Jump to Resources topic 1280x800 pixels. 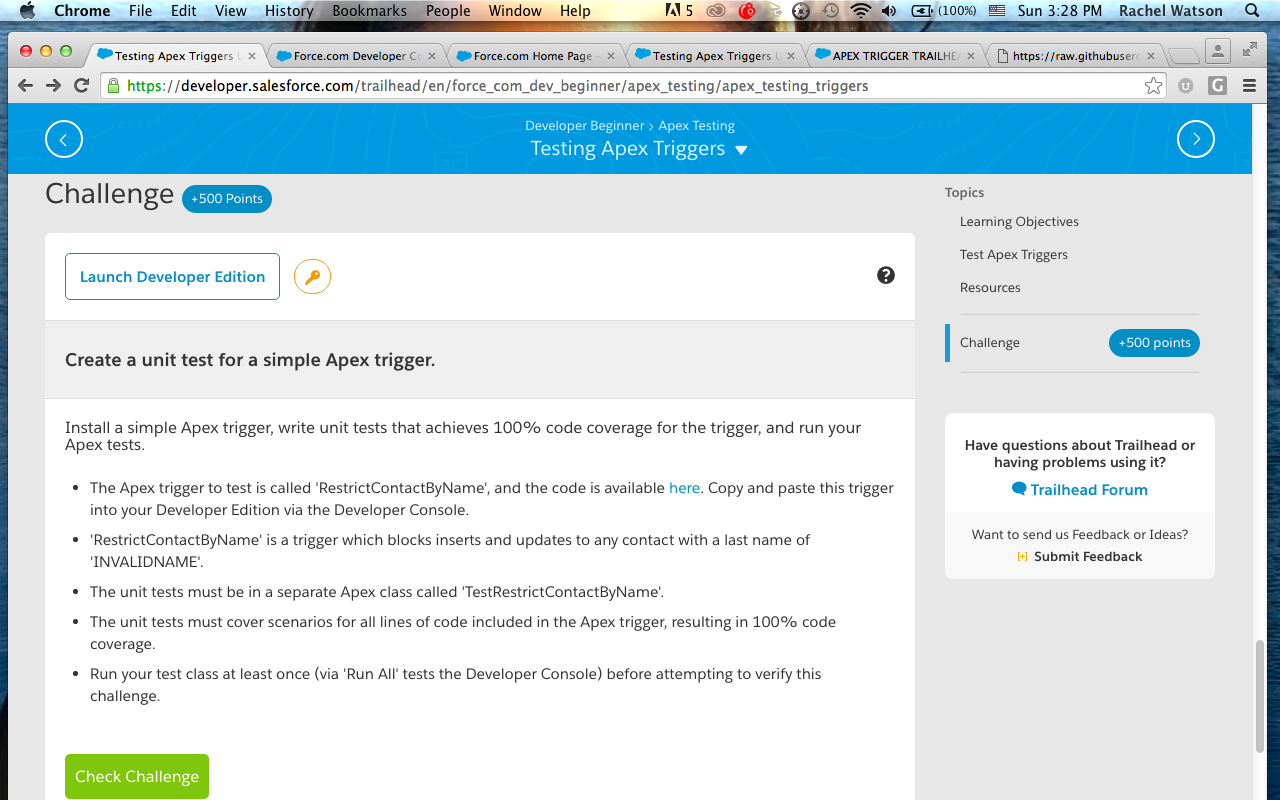[x=990, y=288]
